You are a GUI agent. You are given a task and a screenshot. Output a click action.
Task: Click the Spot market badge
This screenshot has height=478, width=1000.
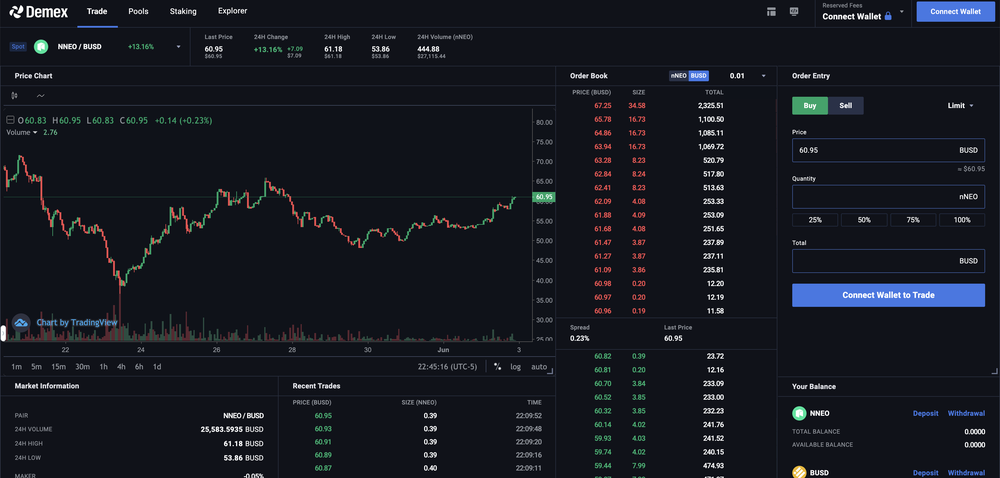coord(18,47)
